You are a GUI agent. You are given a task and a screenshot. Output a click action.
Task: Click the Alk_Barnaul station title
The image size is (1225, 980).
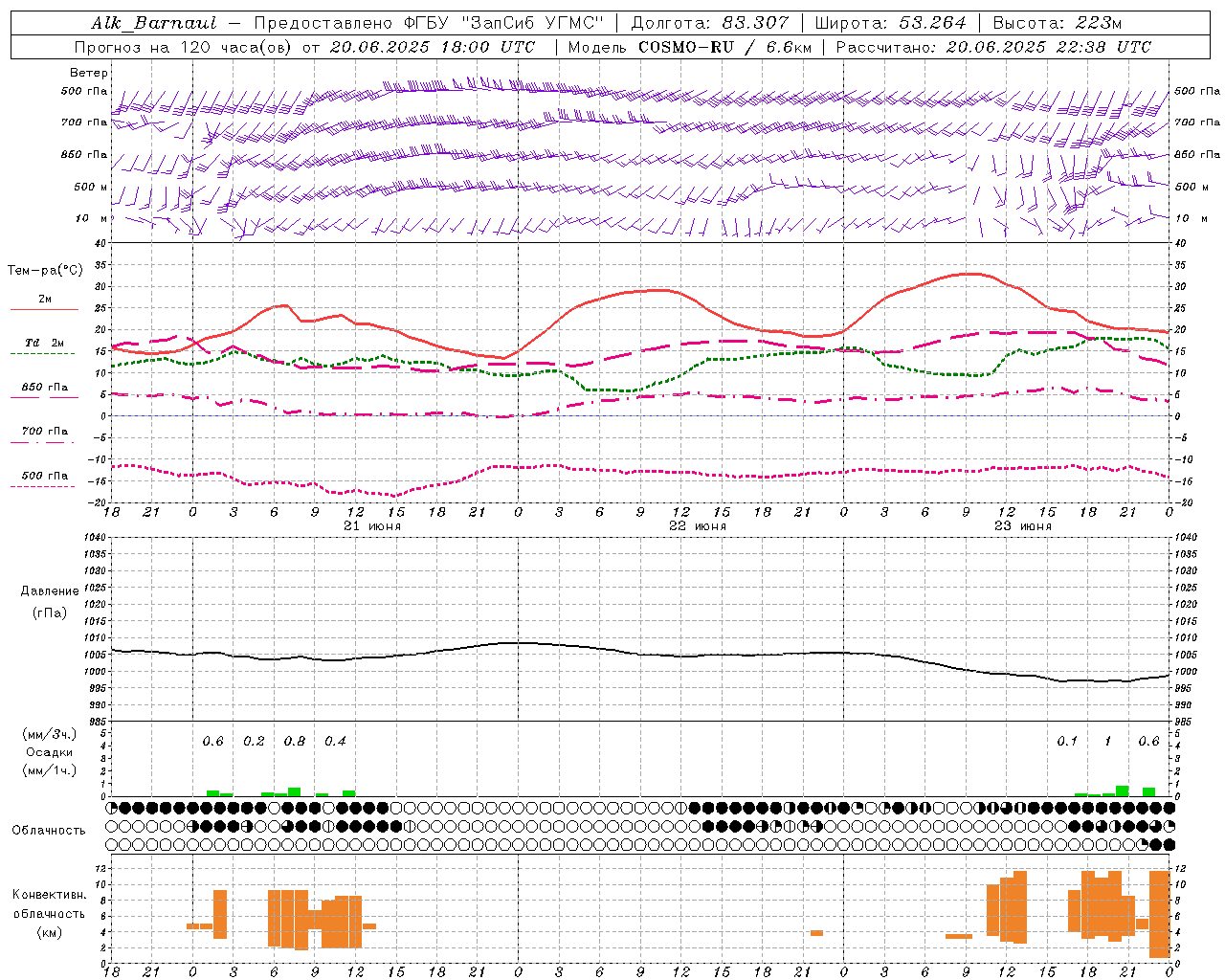(x=154, y=23)
